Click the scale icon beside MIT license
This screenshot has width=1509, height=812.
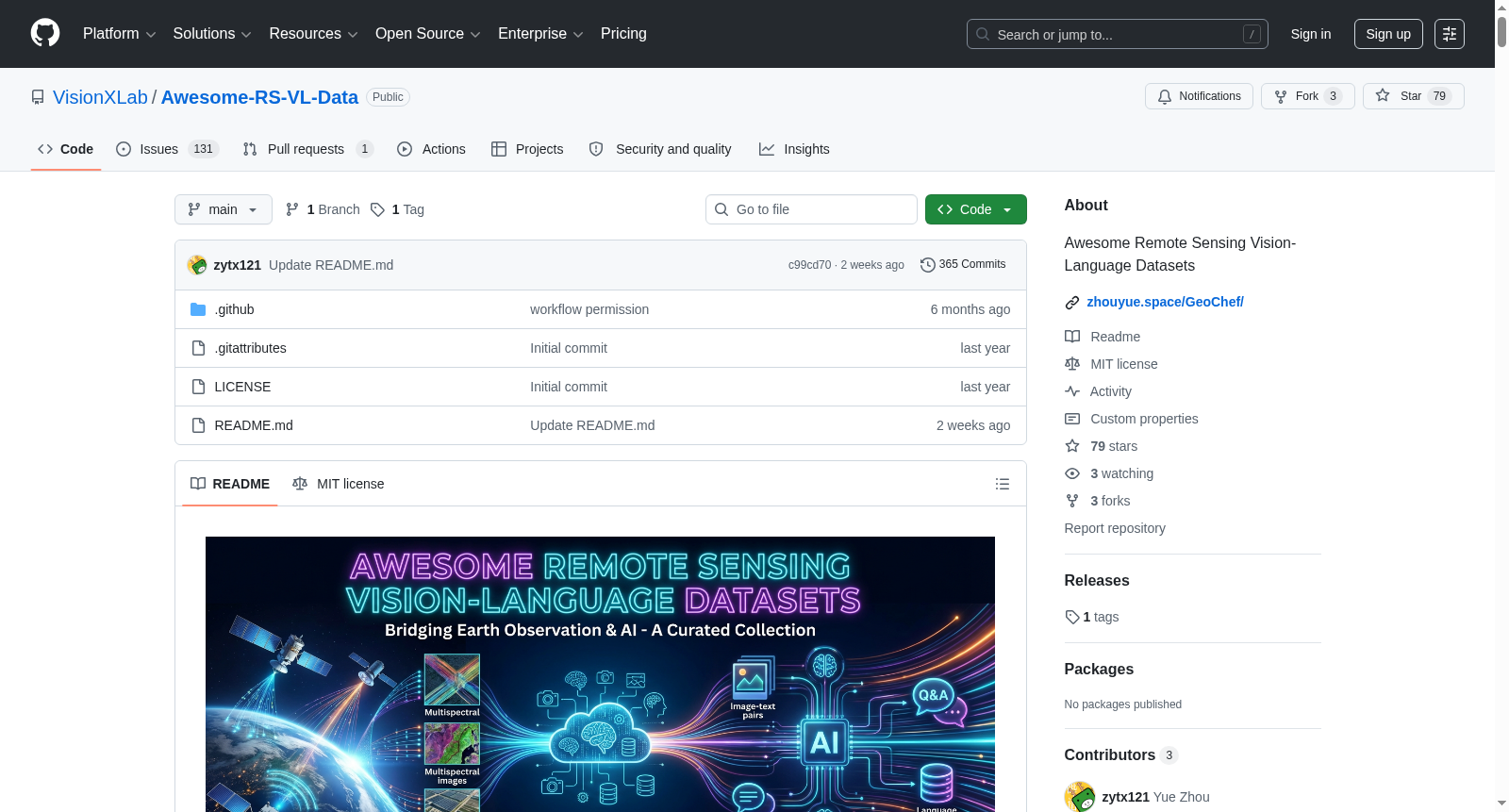[x=1072, y=364]
